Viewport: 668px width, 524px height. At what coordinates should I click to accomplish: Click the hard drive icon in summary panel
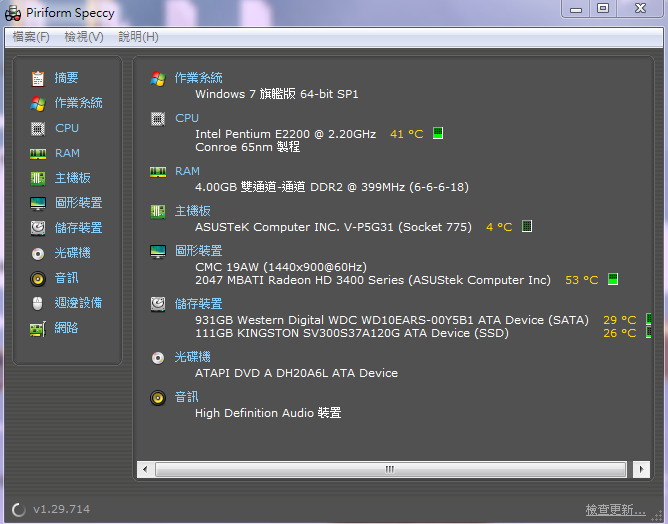coord(158,304)
